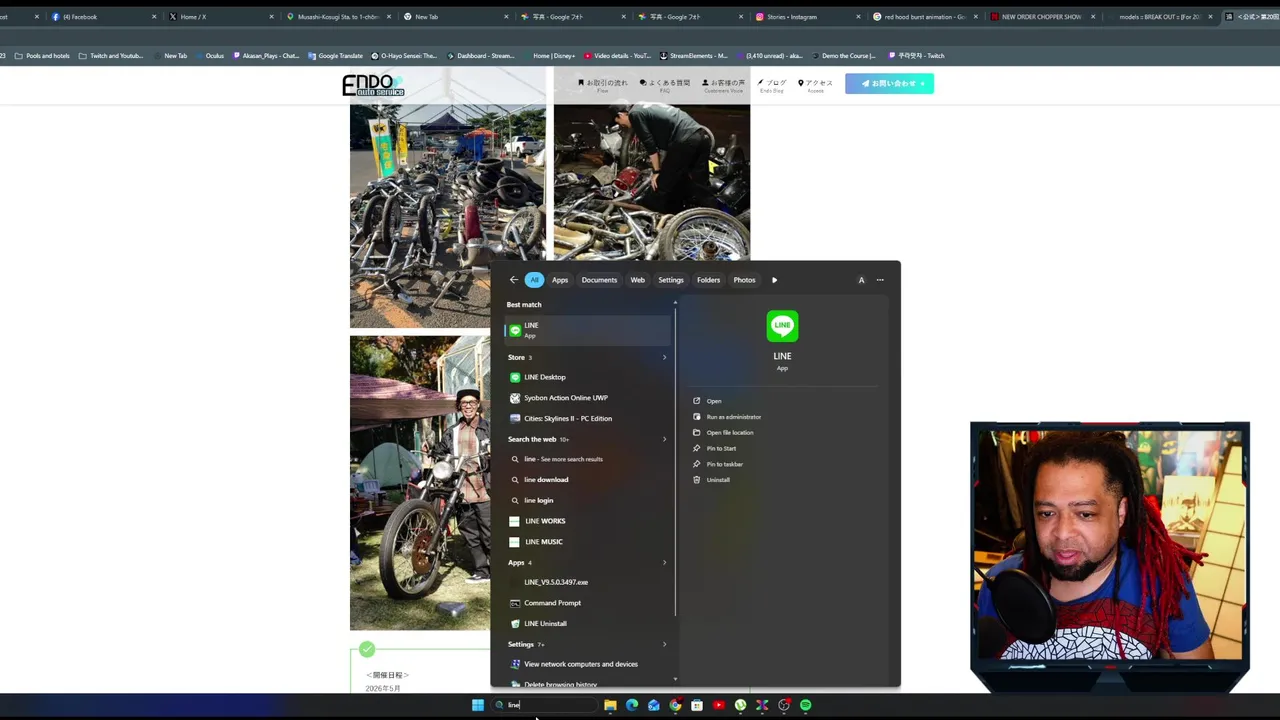Go back with the search panel arrow
The width and height of the screenshot is (1280, 720).
coord(513,280)
